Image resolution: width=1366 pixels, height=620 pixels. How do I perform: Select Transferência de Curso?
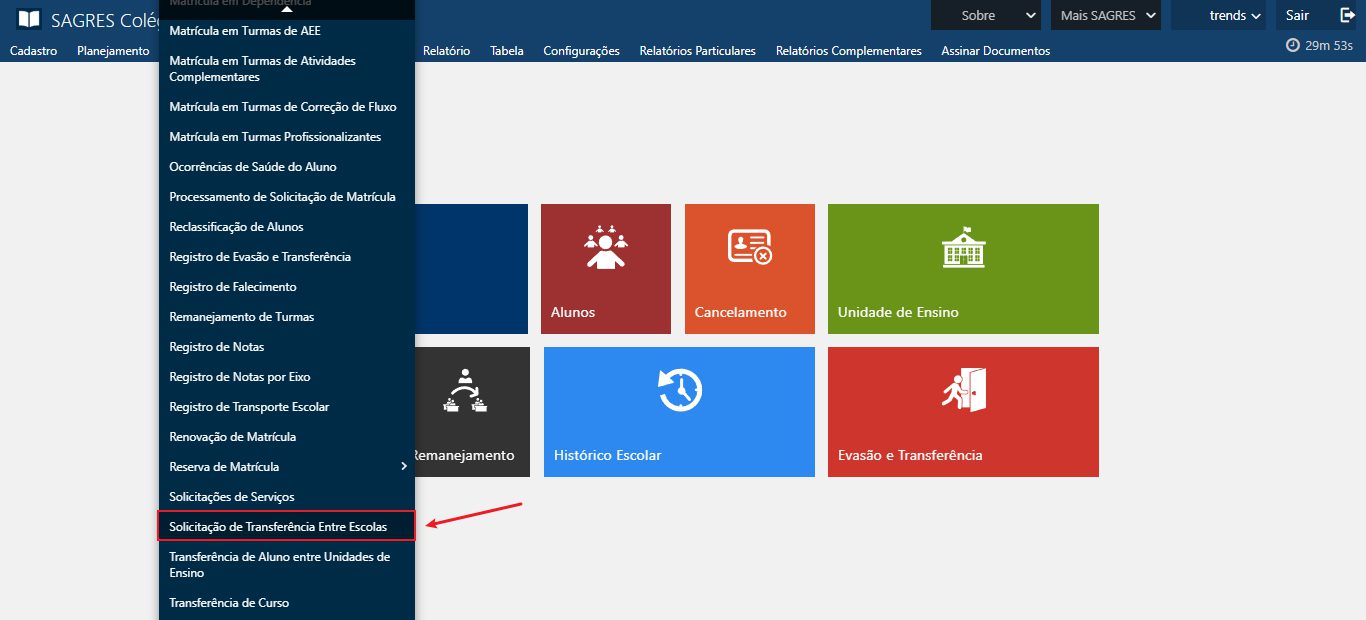[x=286, y=603]
